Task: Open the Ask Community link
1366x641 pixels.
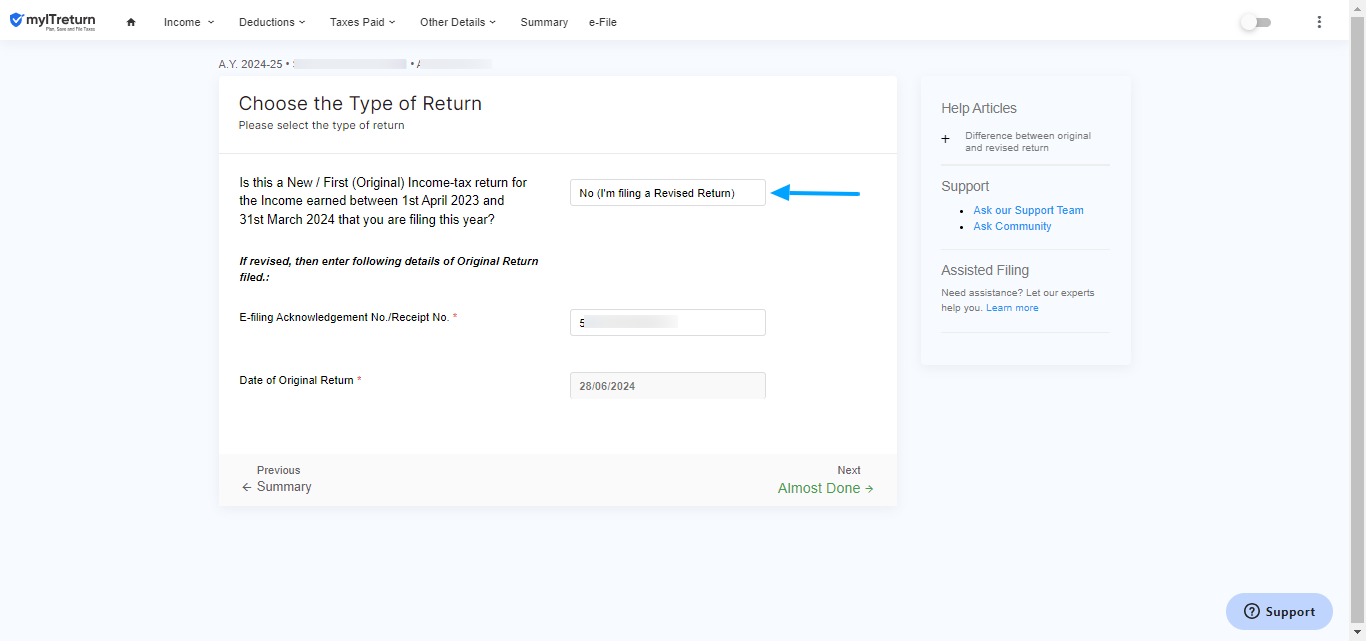Action: (x=1012, y=226)
